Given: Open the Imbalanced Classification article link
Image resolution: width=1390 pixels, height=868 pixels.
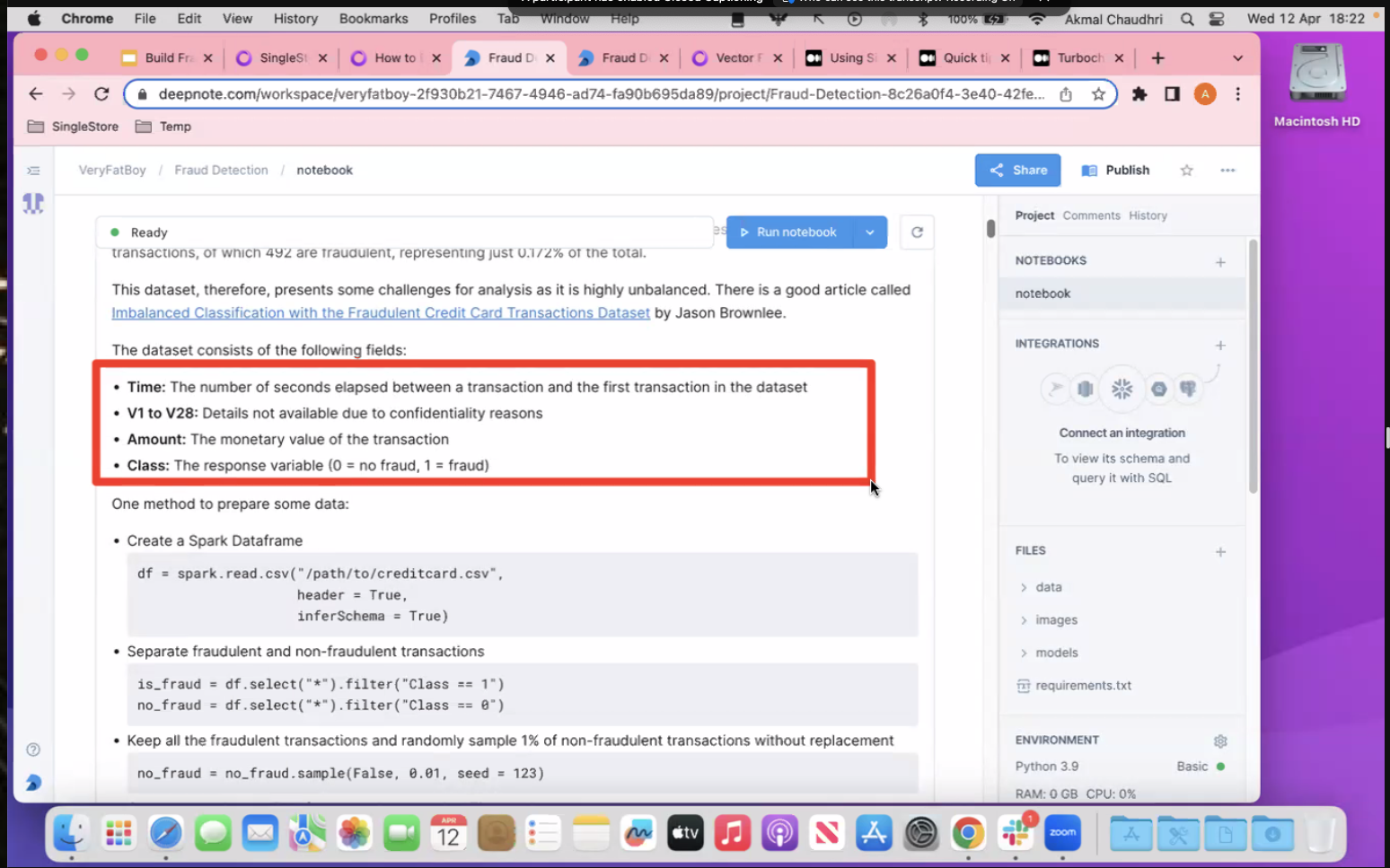Looking at the screenshot, I should click(381, 313).
